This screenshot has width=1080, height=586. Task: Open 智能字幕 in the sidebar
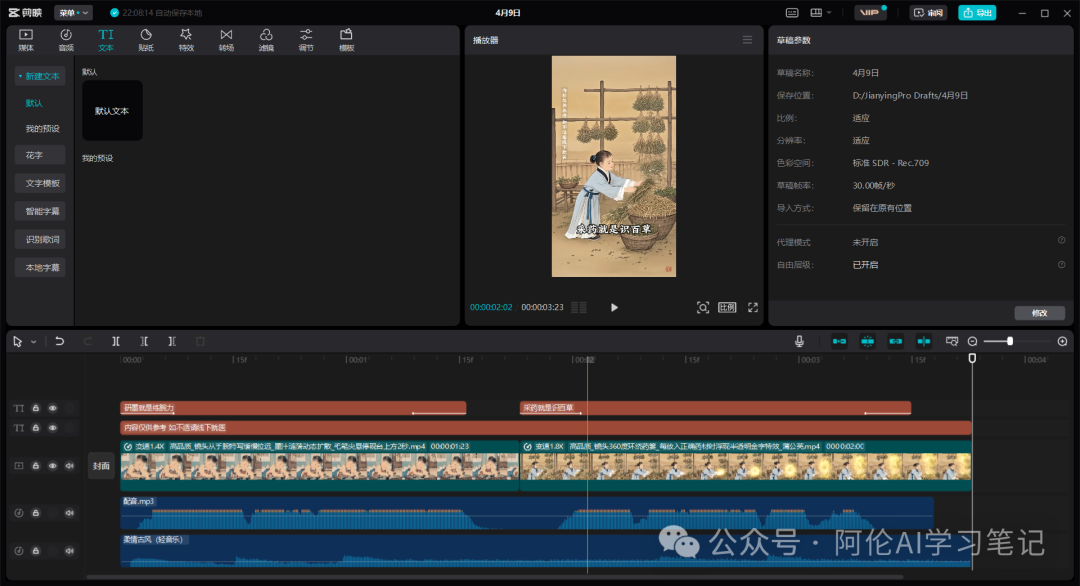point(40,211)
